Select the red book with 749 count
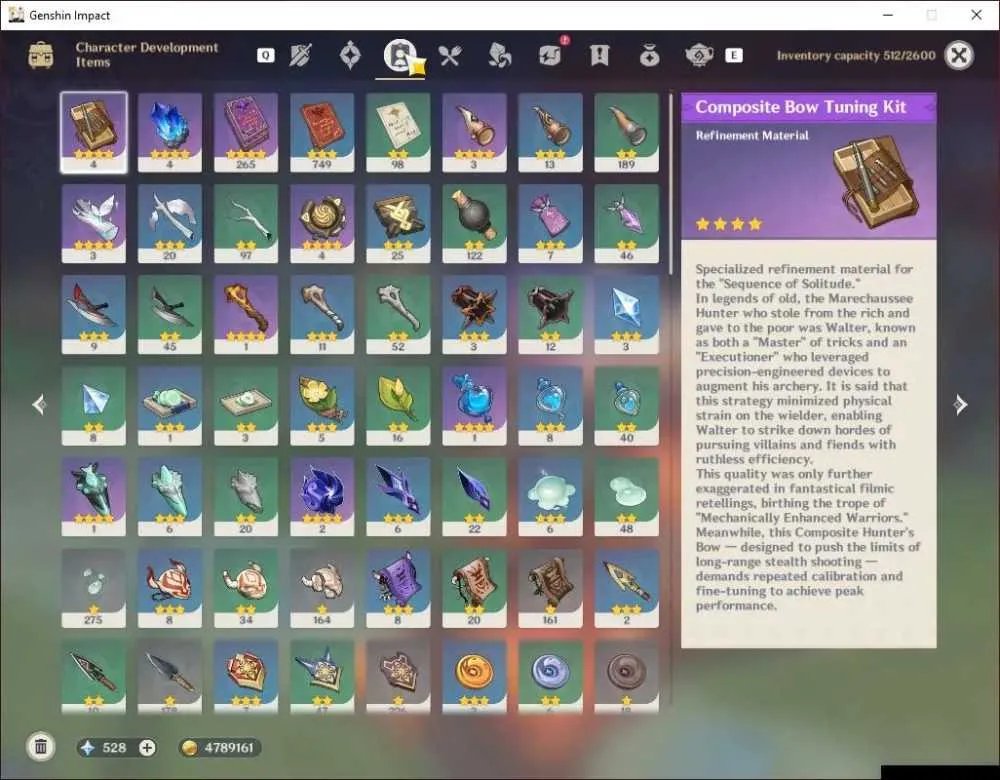This screenshot has height=780, width=1000. pos(322,132)
